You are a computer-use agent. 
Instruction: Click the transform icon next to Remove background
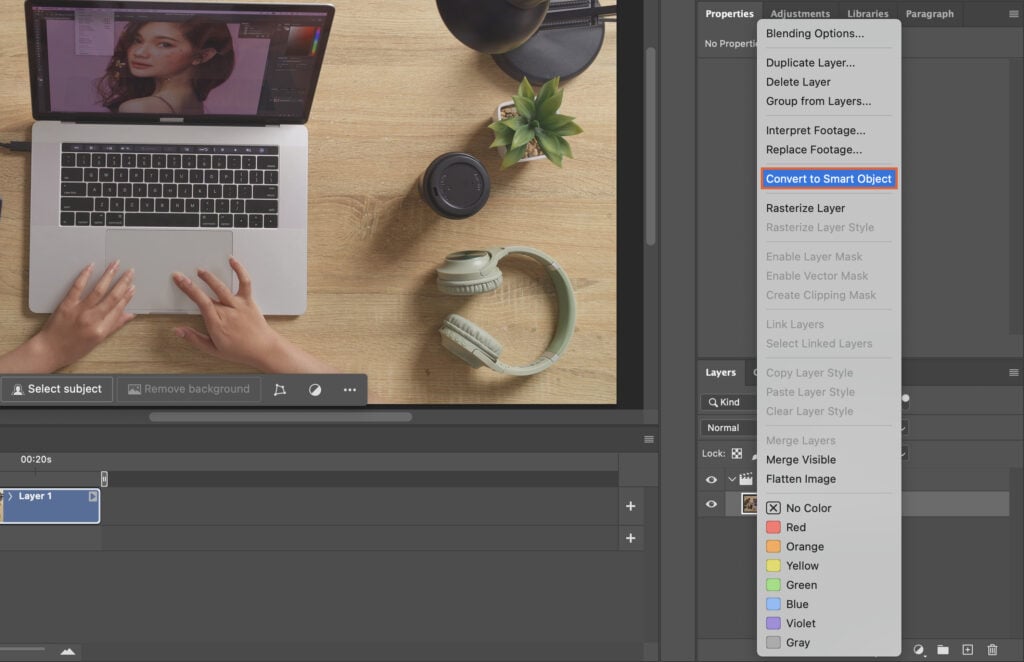tap(282, 389)
